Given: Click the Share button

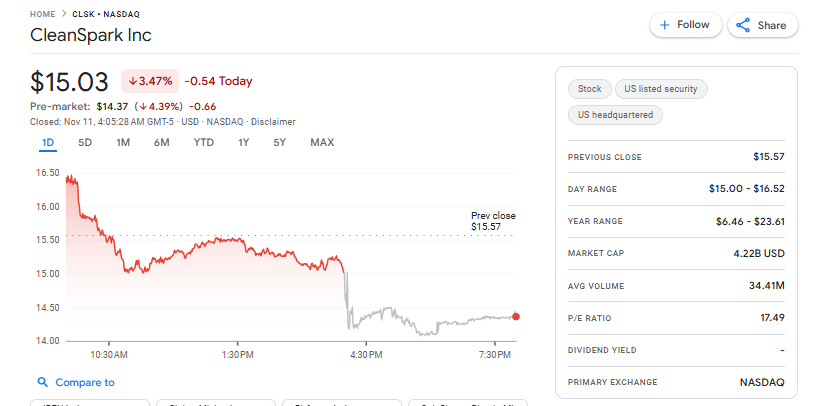Looking at the screenshot, I should coord(762,25).
